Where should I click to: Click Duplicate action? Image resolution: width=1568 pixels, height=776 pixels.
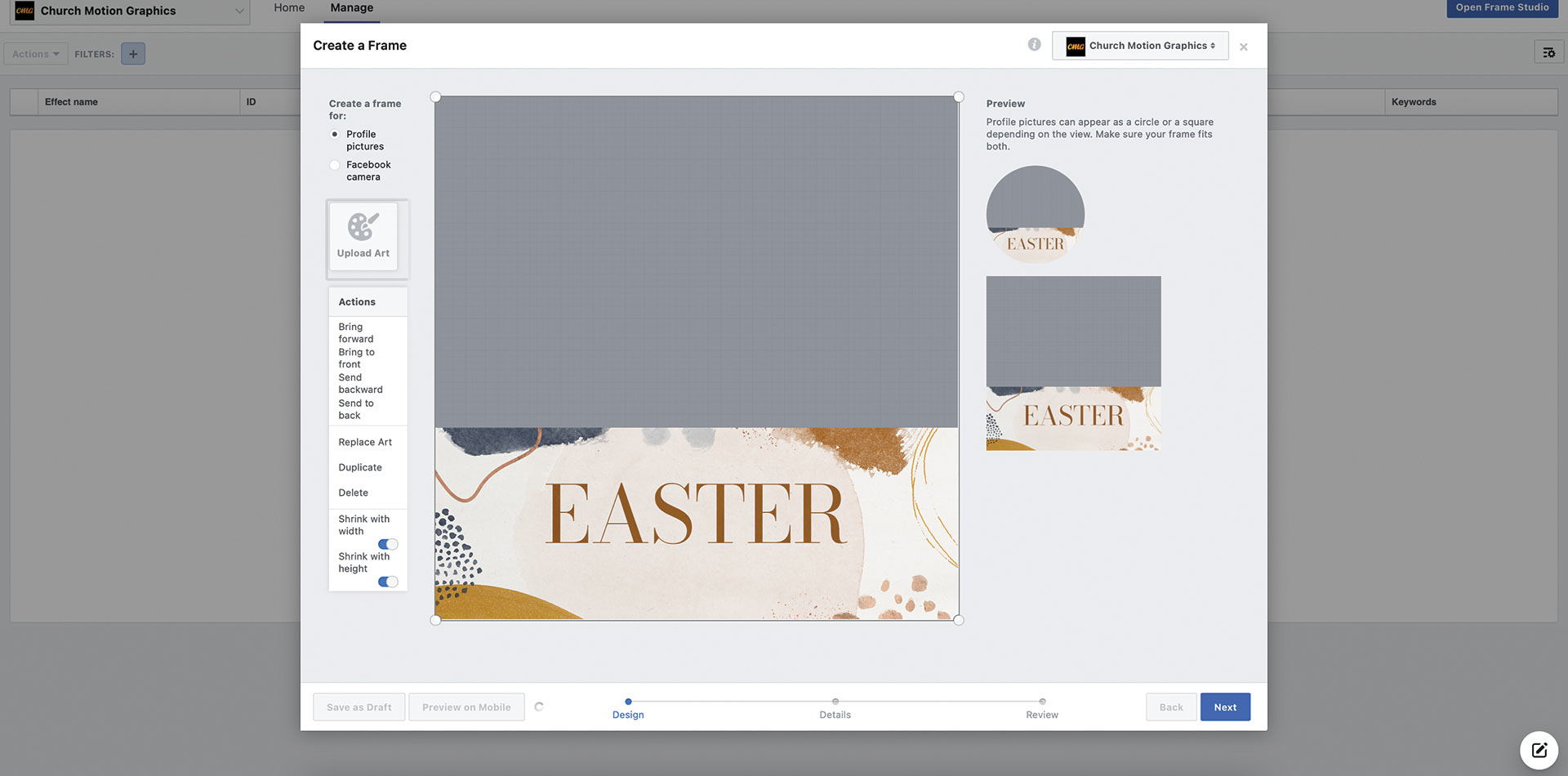point(360,467)
